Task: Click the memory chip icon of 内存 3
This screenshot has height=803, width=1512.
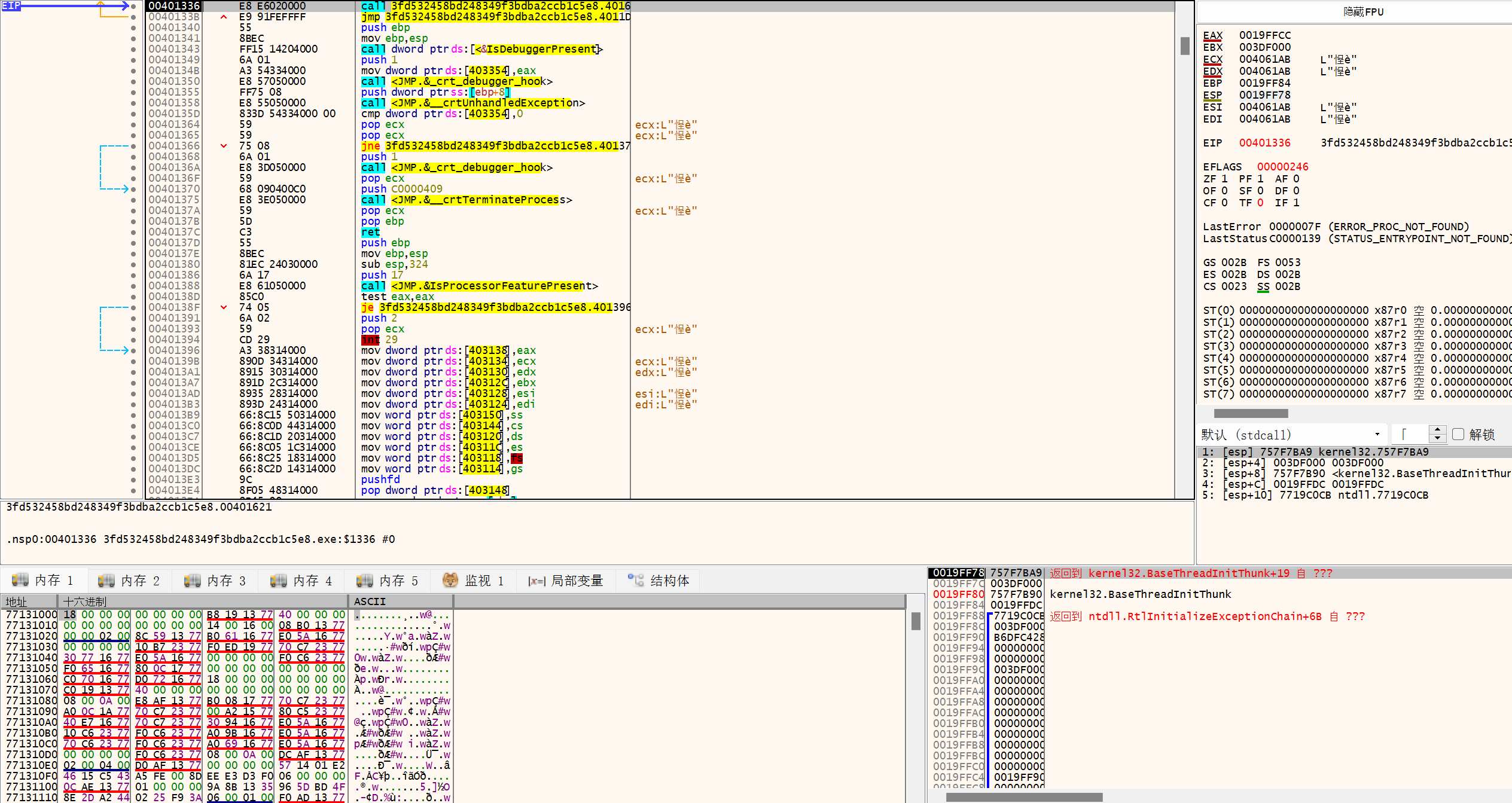Action: coord(193,580)
